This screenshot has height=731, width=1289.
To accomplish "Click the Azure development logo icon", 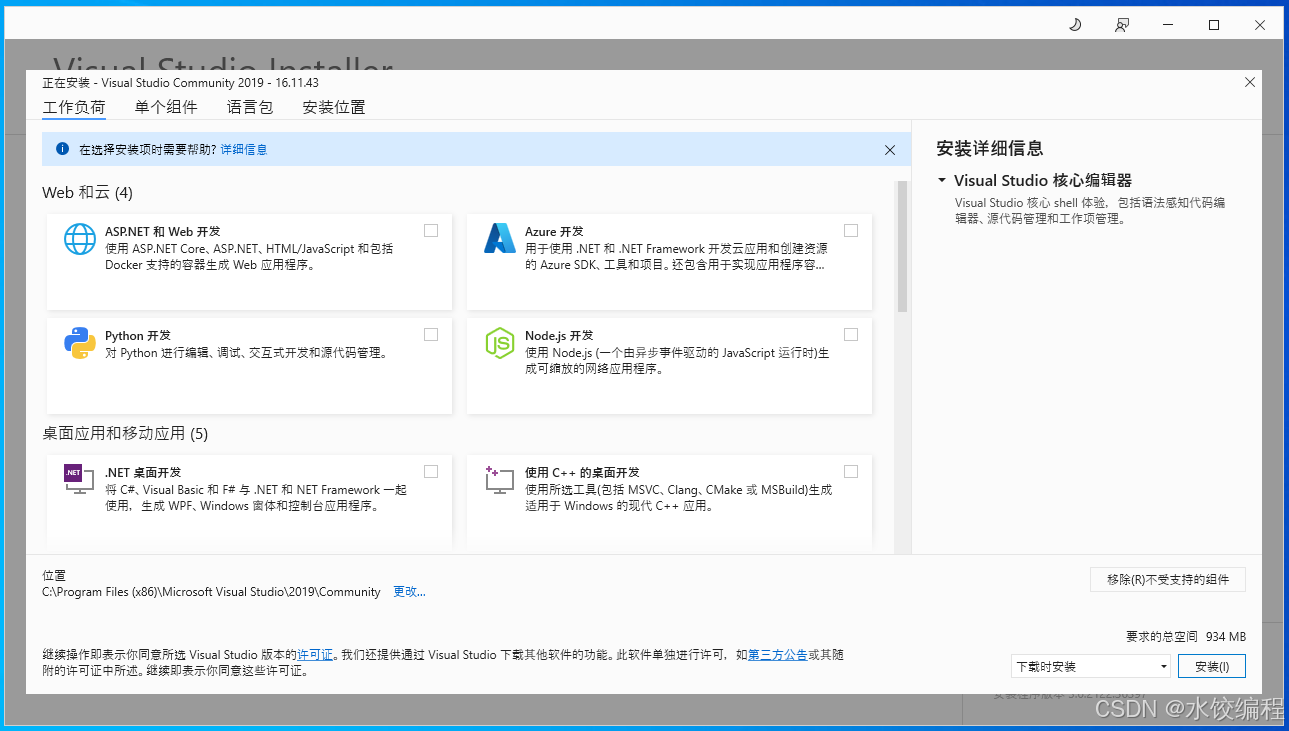I will click(499, 239).
